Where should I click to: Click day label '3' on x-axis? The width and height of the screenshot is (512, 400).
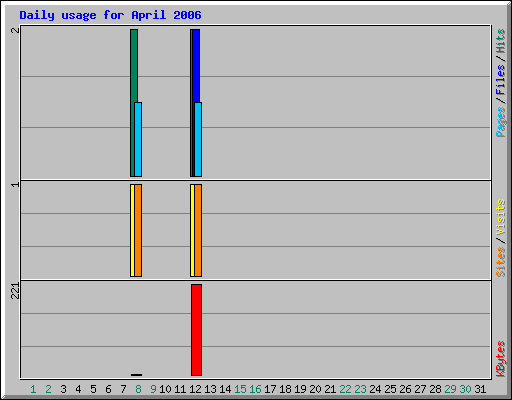63,389
